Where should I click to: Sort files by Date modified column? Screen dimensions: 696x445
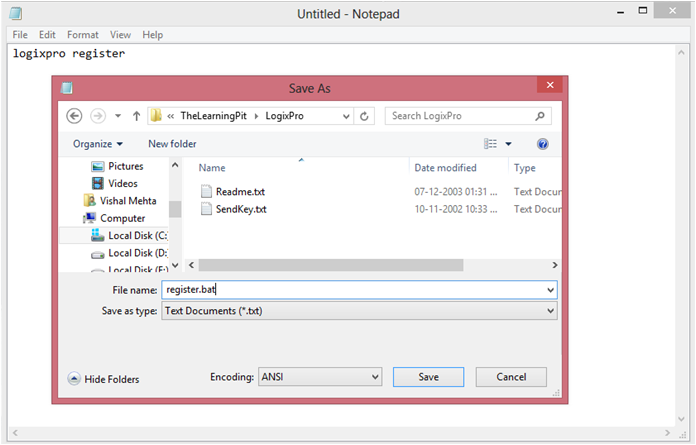point(445,168)
